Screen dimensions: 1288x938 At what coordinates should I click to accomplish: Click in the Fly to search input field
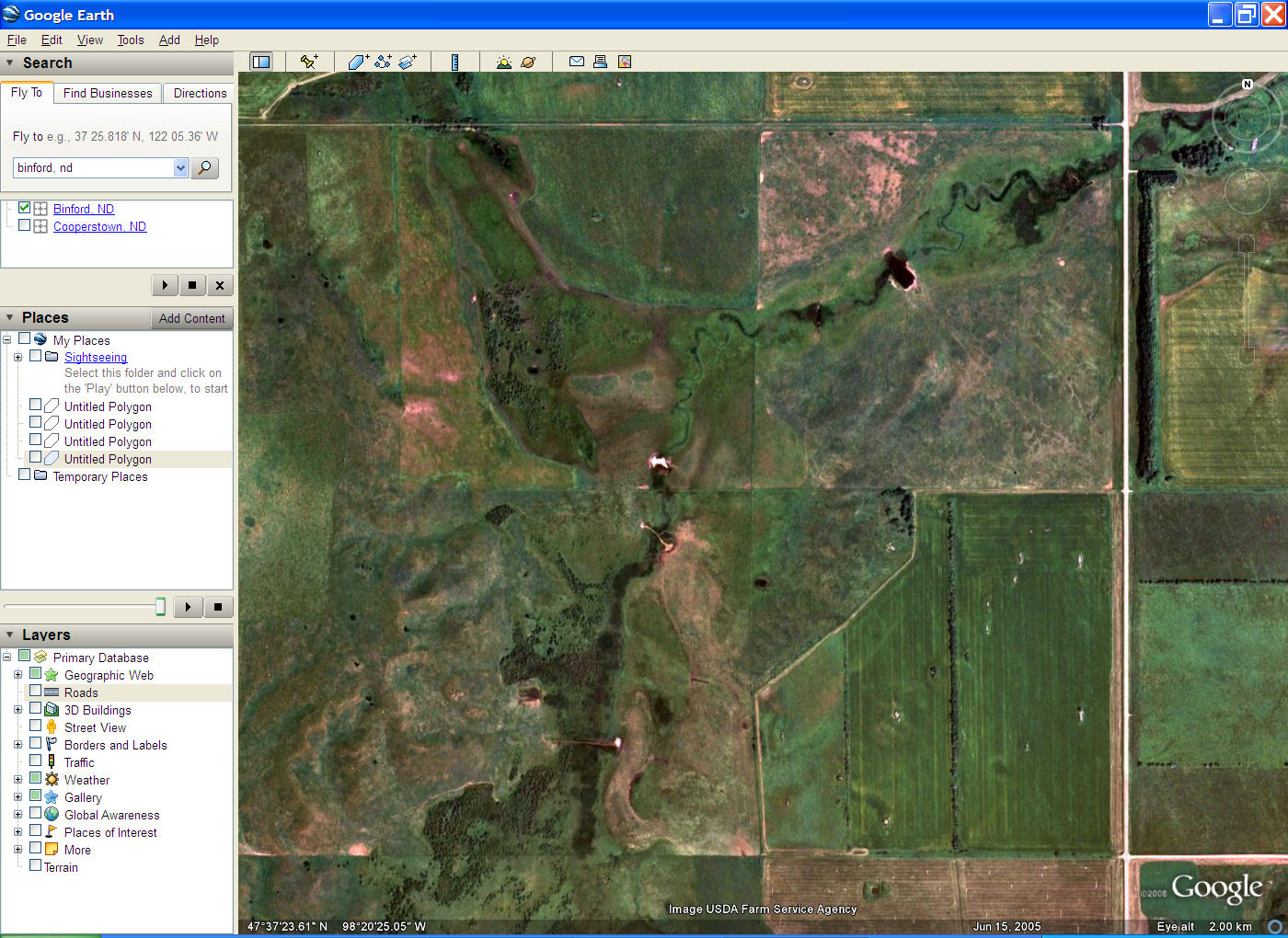click(93, 167)
